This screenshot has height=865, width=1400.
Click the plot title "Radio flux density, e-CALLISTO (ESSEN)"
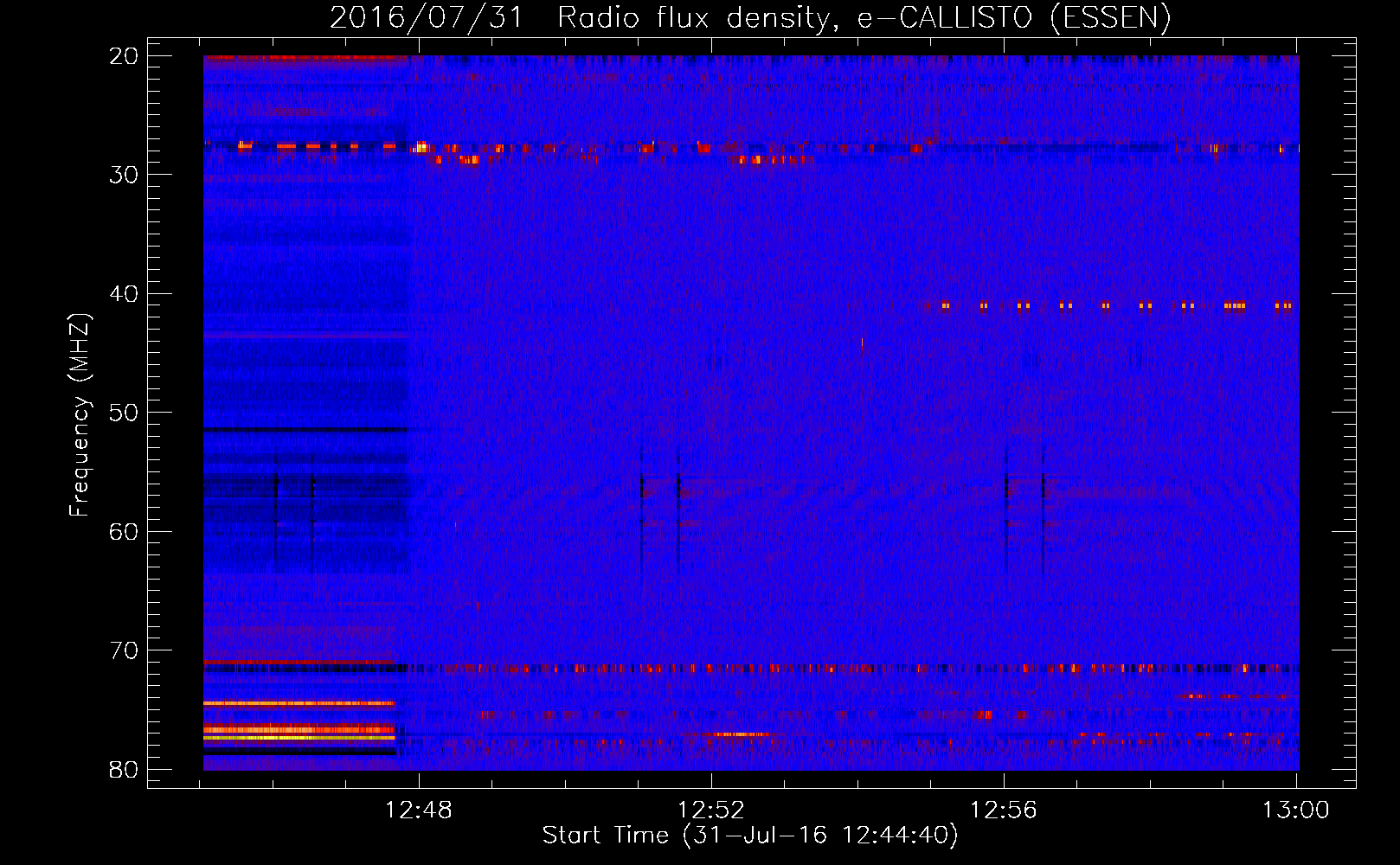(864, 17)
